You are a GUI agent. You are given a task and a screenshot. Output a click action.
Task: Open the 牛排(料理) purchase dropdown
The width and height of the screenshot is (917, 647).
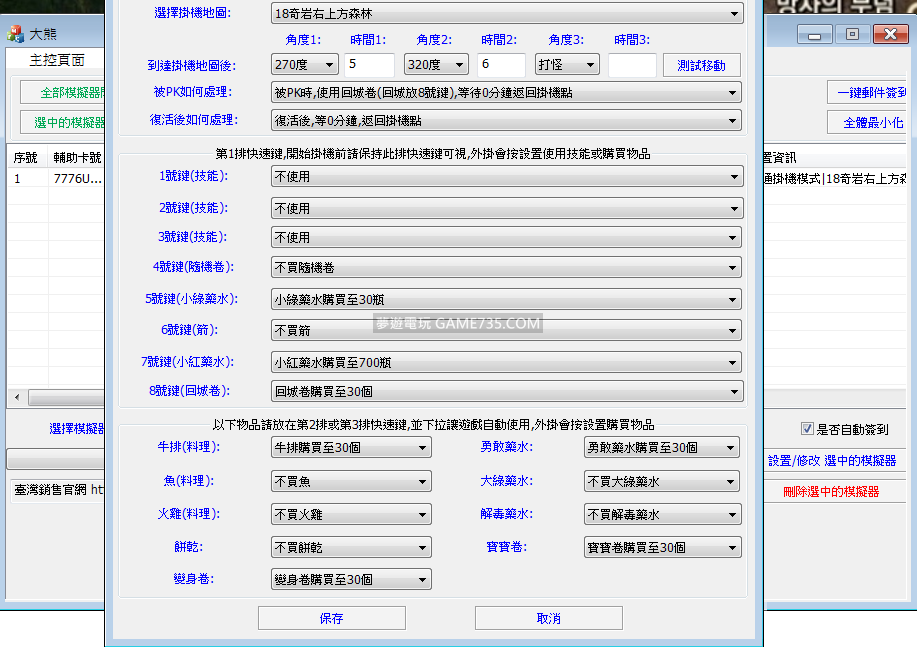351,448
